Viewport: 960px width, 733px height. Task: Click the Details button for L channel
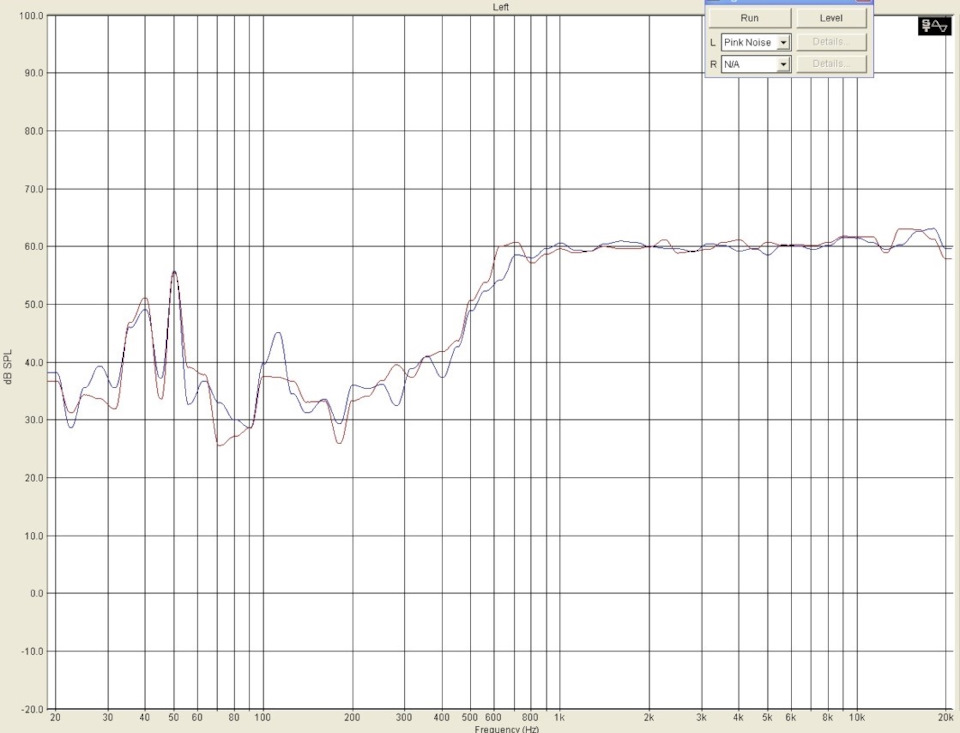pyautogui.click(x=831, y=42)
